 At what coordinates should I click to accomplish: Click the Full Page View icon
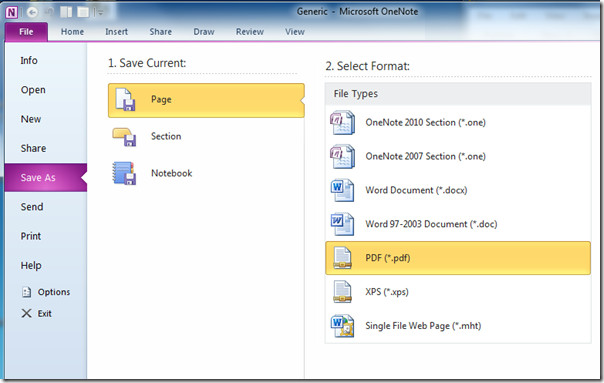point(83,12)
